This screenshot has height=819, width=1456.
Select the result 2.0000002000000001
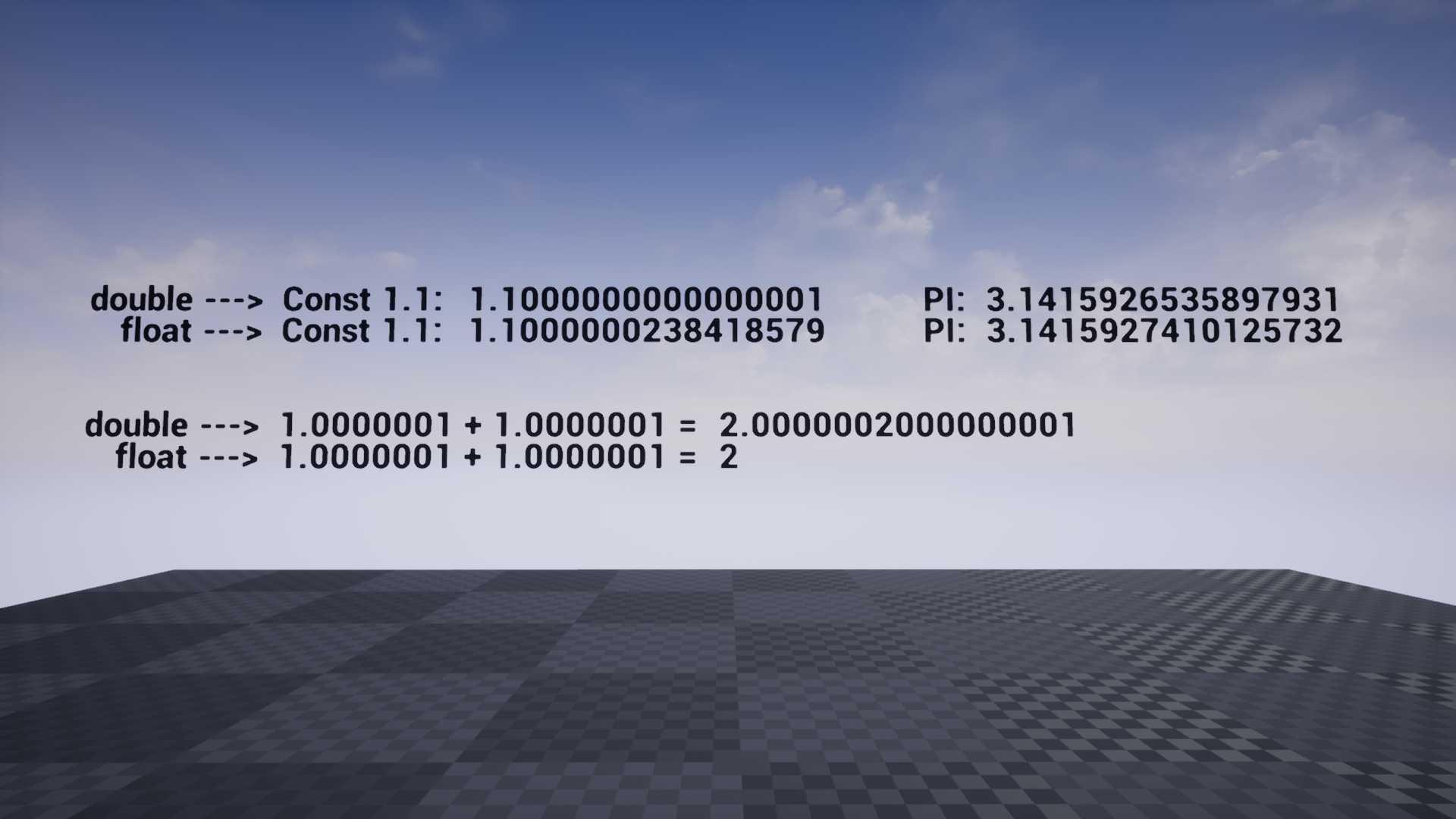tap(899, 425)
